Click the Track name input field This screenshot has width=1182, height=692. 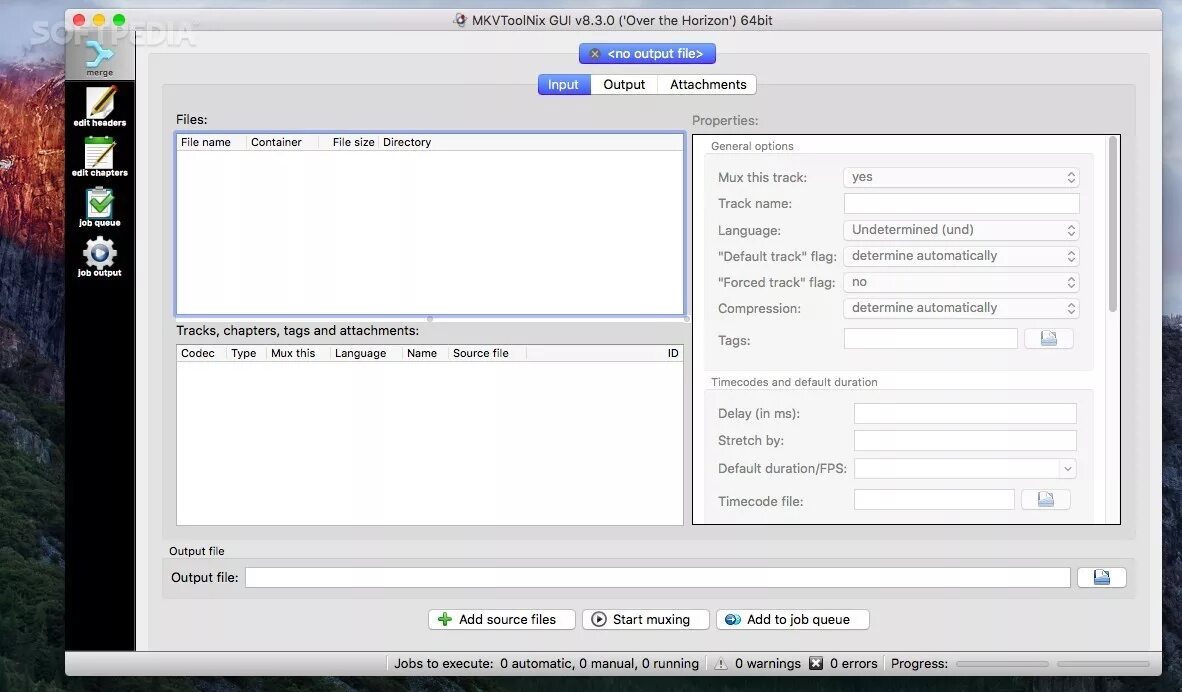pyautogui.click(x=961, y=204)
